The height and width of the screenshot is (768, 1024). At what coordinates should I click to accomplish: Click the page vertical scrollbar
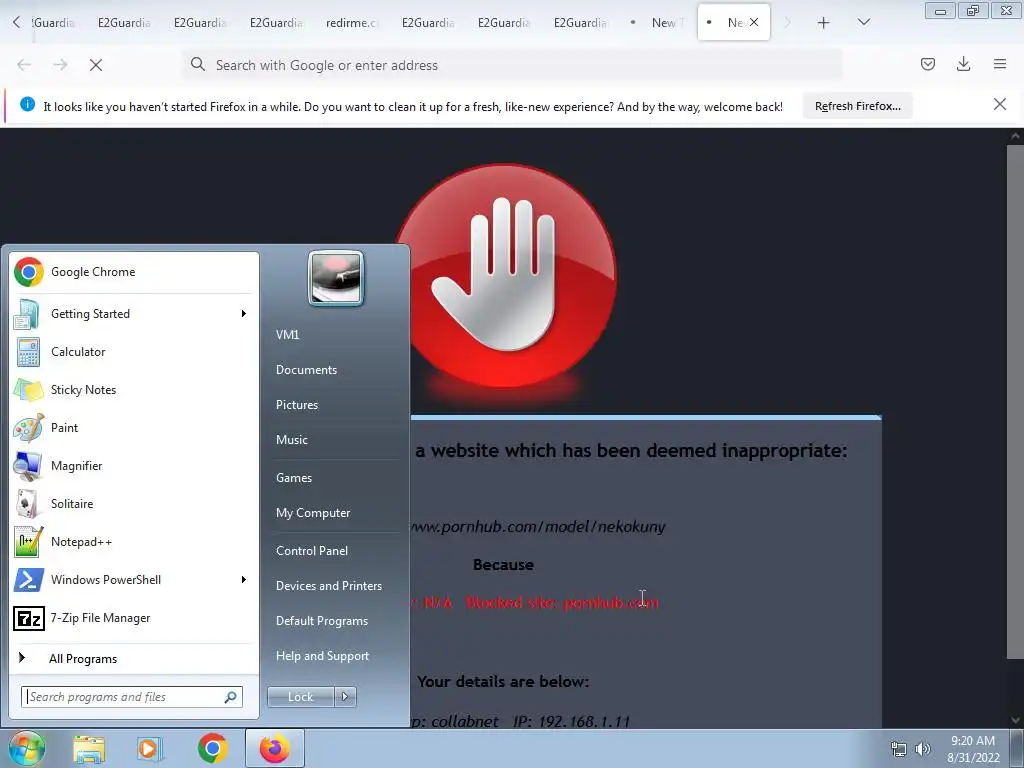pyautogui.click(x=1016, y=402)
